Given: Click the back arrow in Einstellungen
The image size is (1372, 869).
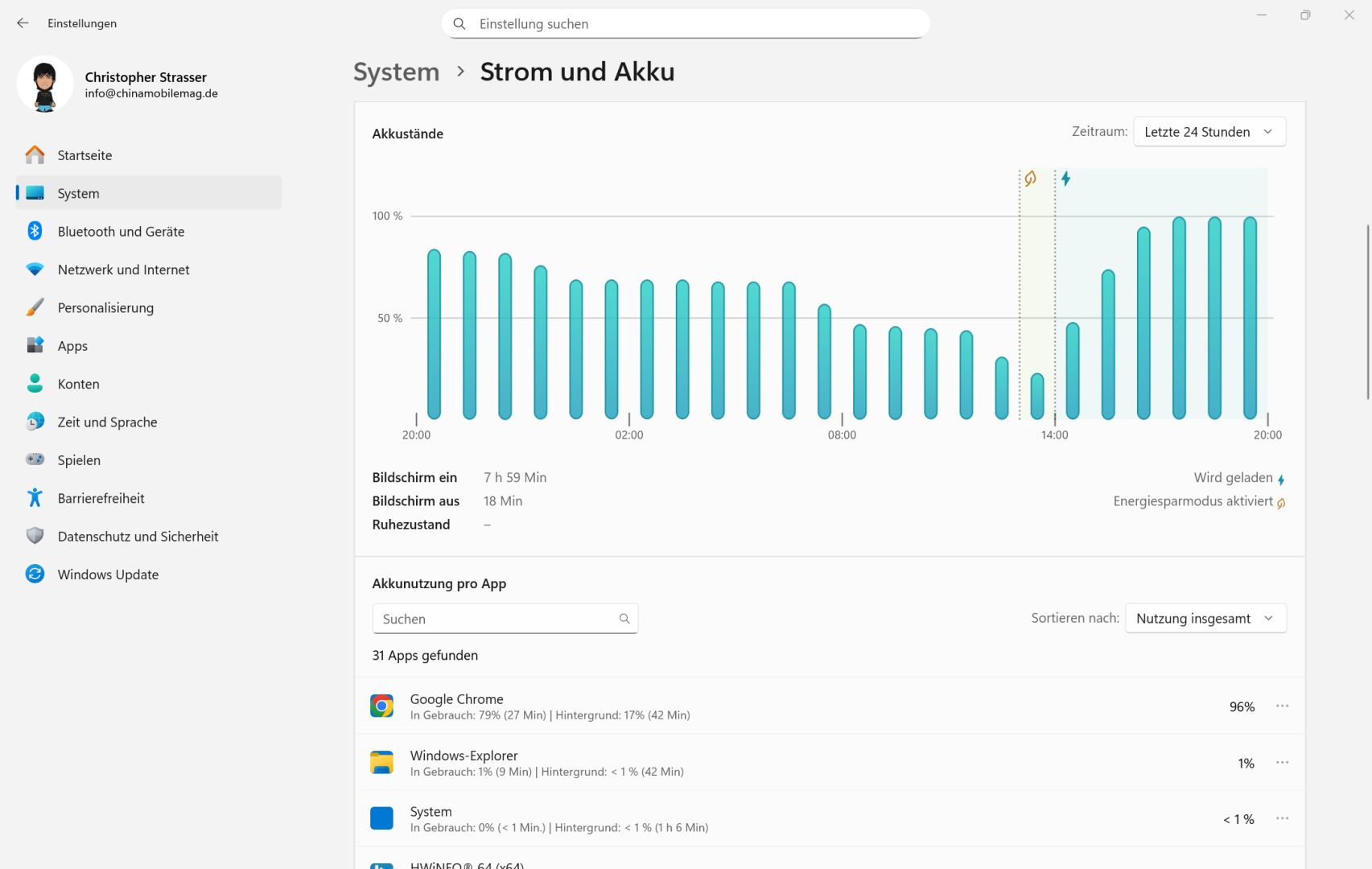Looking at the screenshot, I should [23, 23].
